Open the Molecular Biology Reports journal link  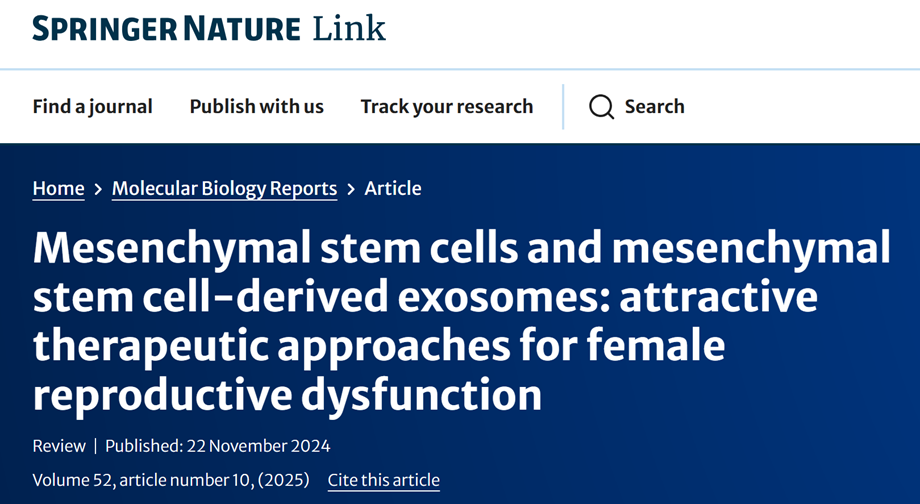[x=225, y=188]
